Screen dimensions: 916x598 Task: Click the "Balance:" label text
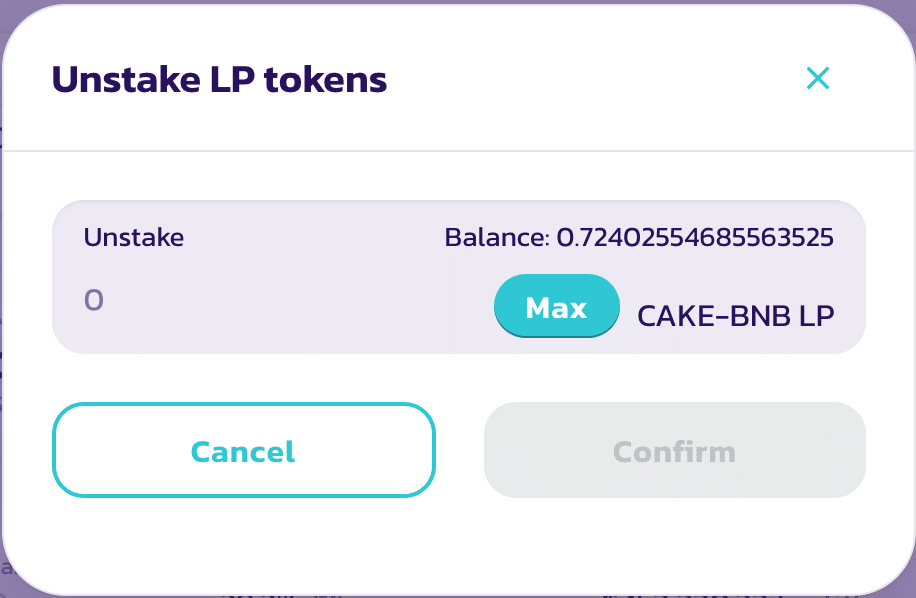[497, 238]
